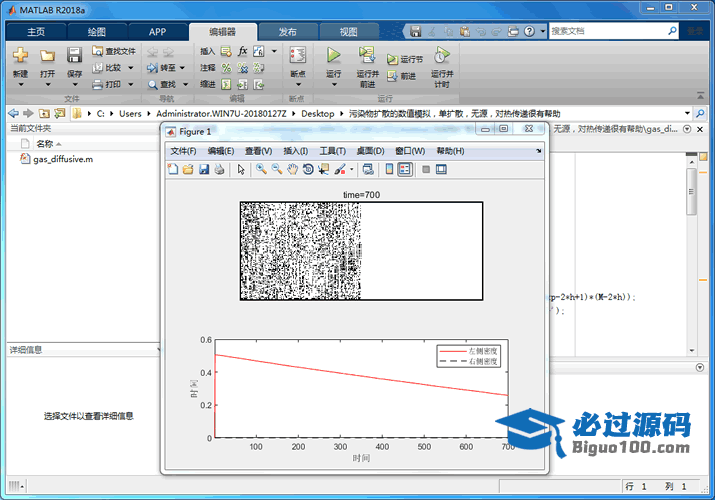The image size is (715, 500).
Task: Click the search documentation input field
Action: click(x=609, y=31)
